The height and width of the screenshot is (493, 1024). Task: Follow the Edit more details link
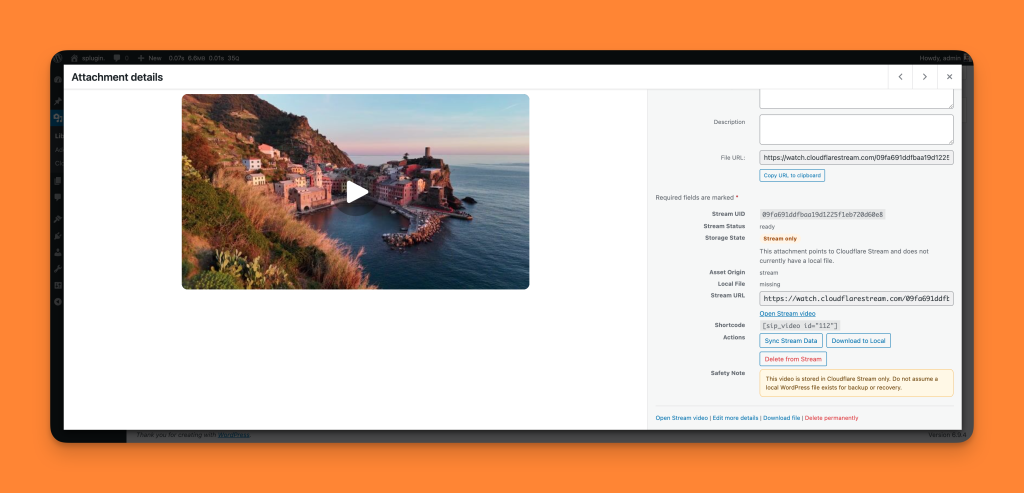tap(735, 418)
